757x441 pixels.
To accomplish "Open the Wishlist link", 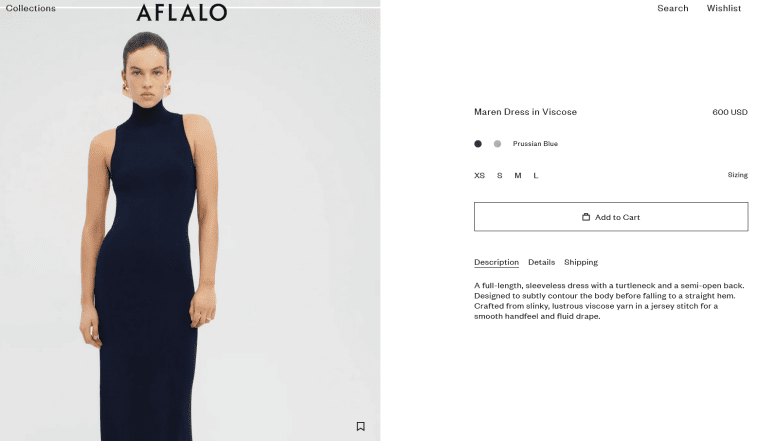I will tap(724, 8).
